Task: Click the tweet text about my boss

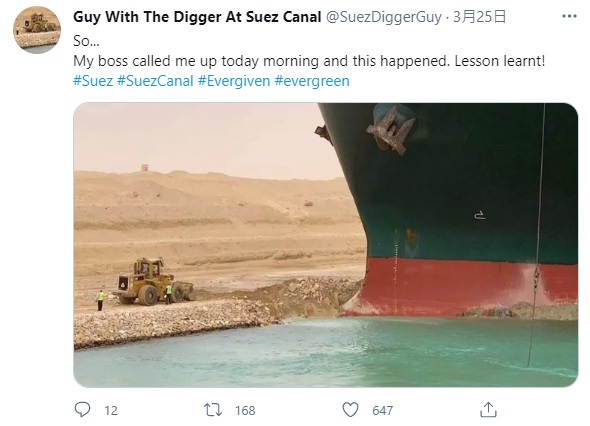Action: 309,61
